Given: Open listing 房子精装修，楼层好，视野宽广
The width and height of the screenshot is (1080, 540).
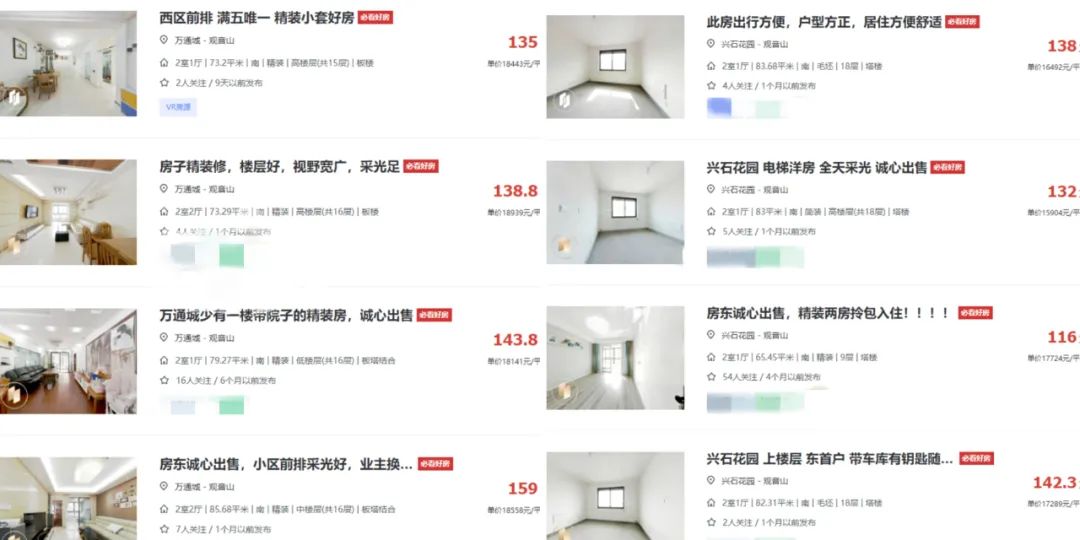Looking at the screenshot, I should (x=280, y=167).
